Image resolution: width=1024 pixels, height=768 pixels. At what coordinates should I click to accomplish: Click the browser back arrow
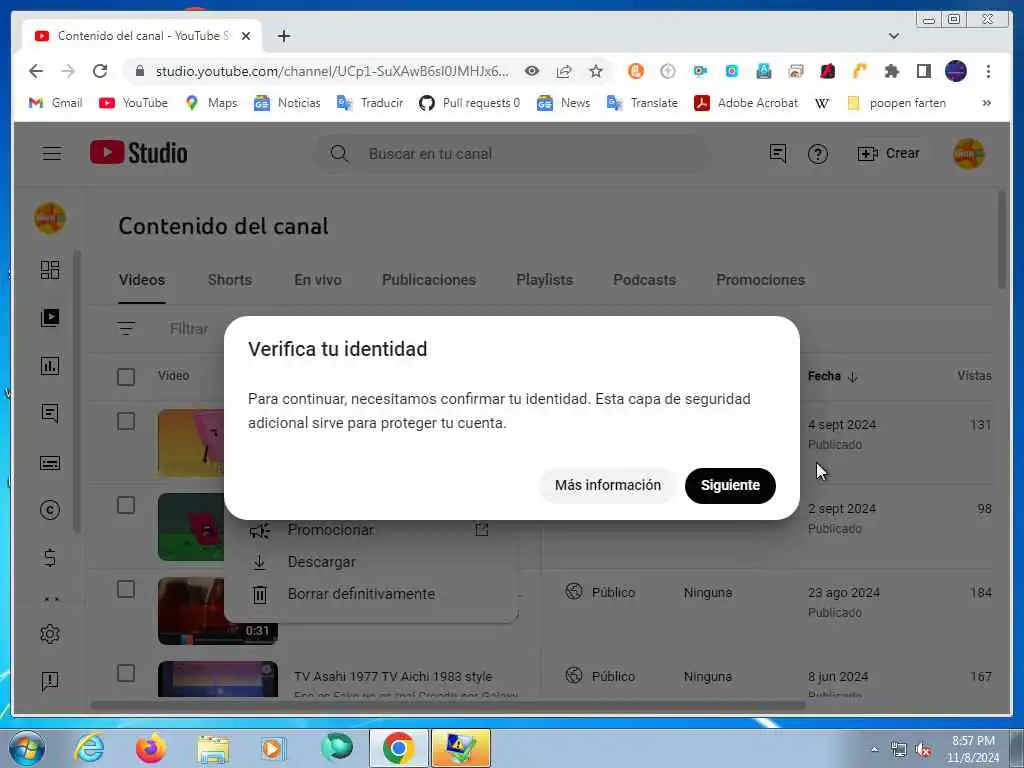[x=36, y=71]
